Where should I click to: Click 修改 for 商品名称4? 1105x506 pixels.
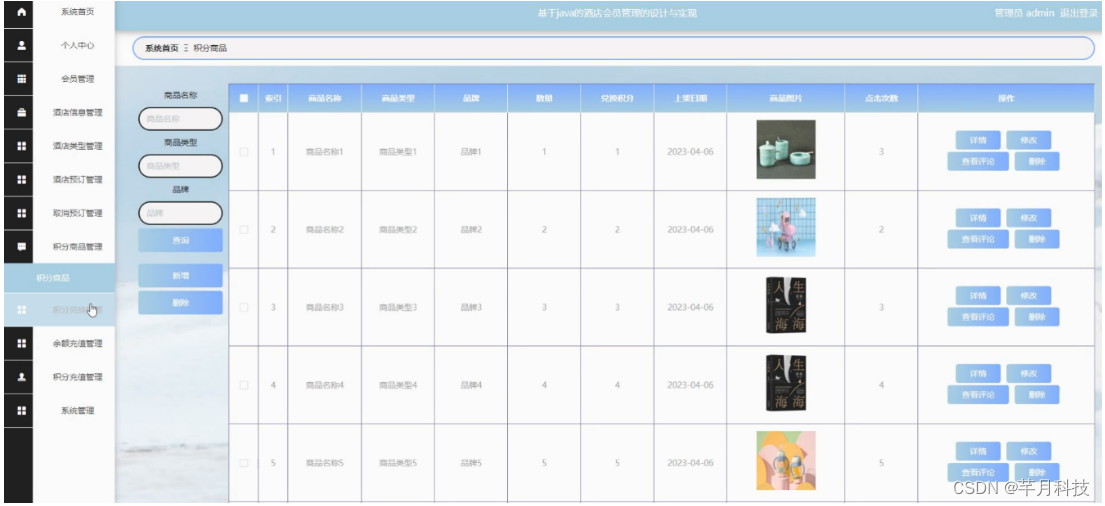pyautogui.click(x=1028, y=374)
